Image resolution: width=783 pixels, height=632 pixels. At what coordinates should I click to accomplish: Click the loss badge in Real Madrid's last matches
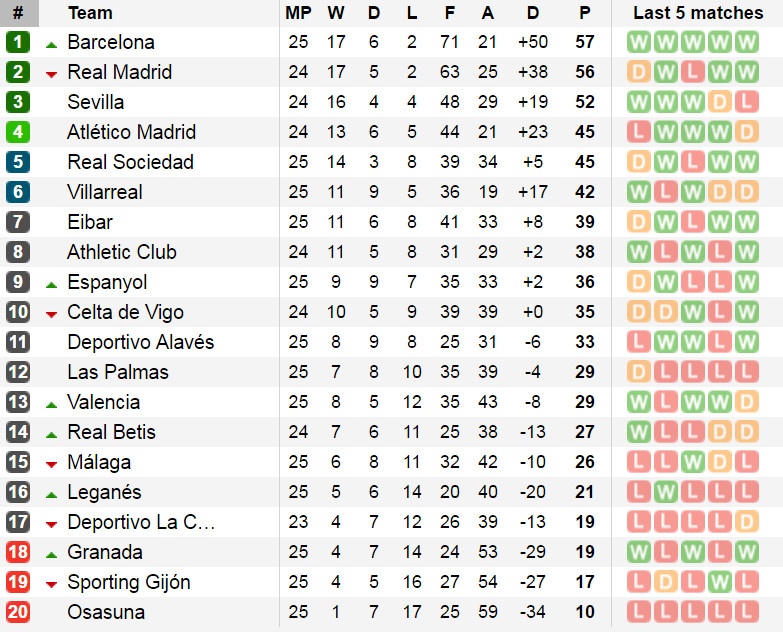[692, 72]
